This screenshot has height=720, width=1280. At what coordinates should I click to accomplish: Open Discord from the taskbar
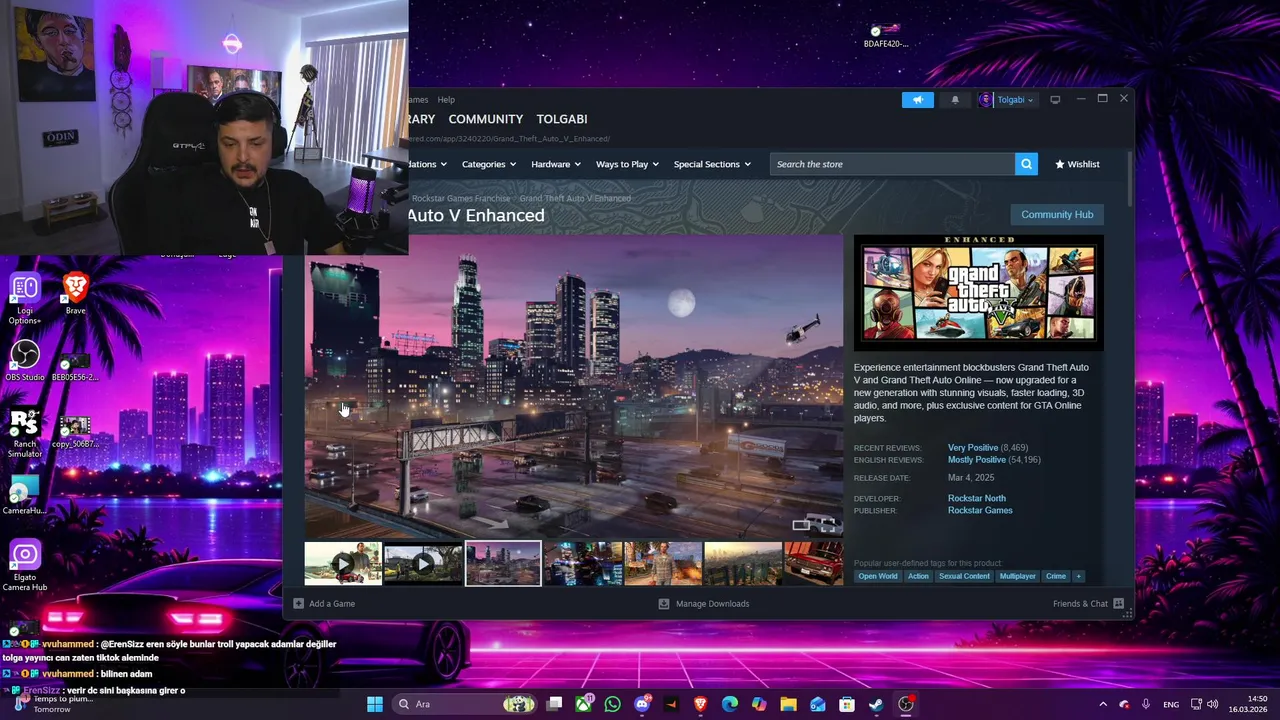642,704
